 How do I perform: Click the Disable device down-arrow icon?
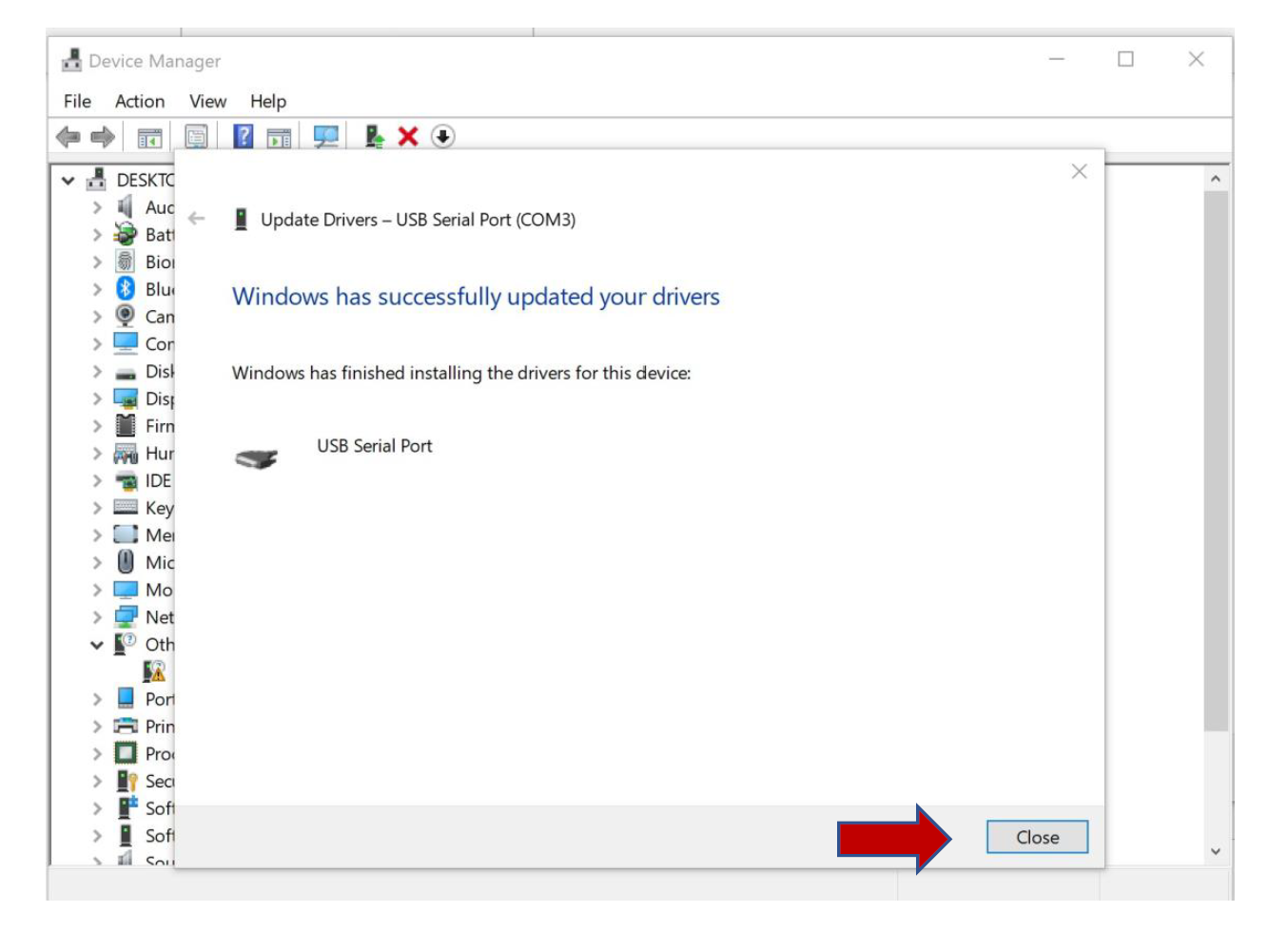coord(442,137)
